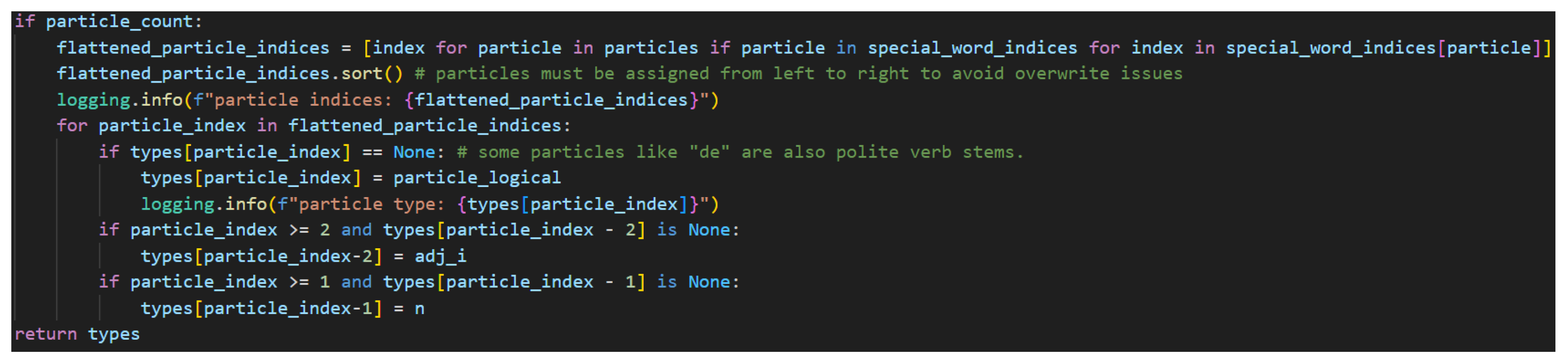This screenshot has width=1568, height=364.
Task: Click the "== None" comparison in the if statement
Action: (x=398, y=152)
